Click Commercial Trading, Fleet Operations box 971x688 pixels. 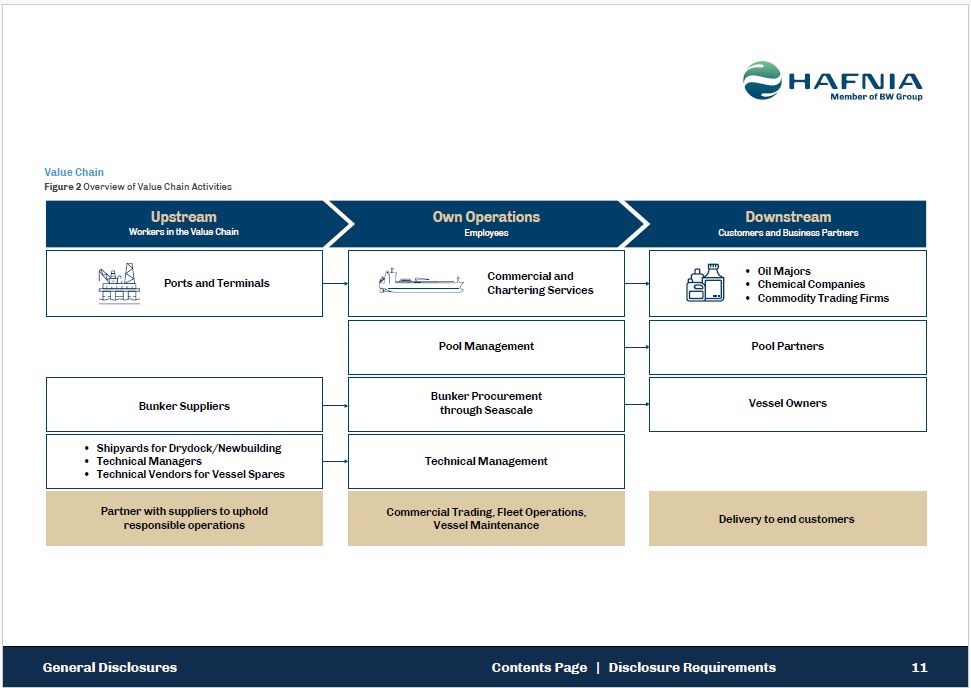pyautogui.click(x=486, y=518)
